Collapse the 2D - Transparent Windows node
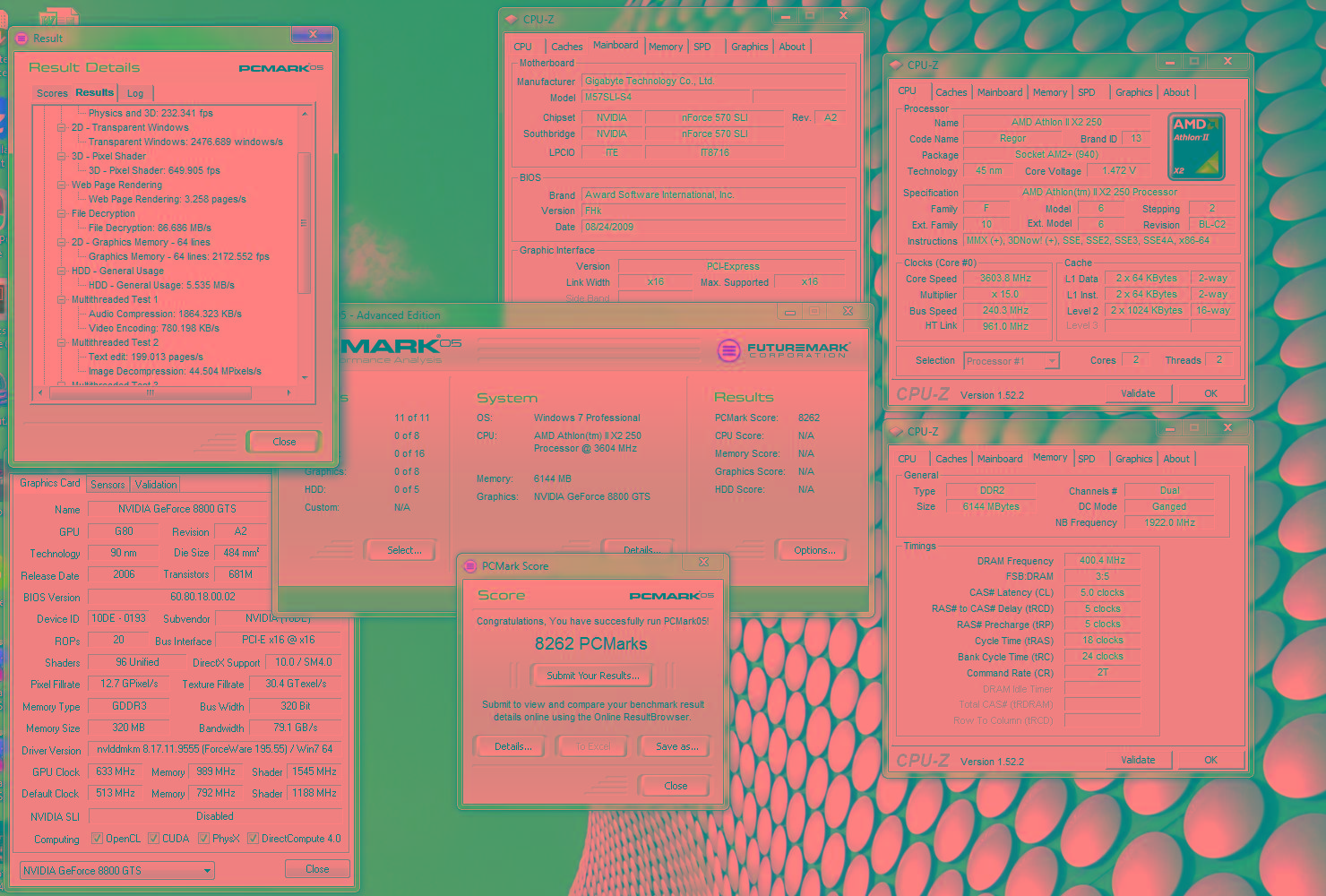Viewport: 1326px width, 896px height. 62,127
